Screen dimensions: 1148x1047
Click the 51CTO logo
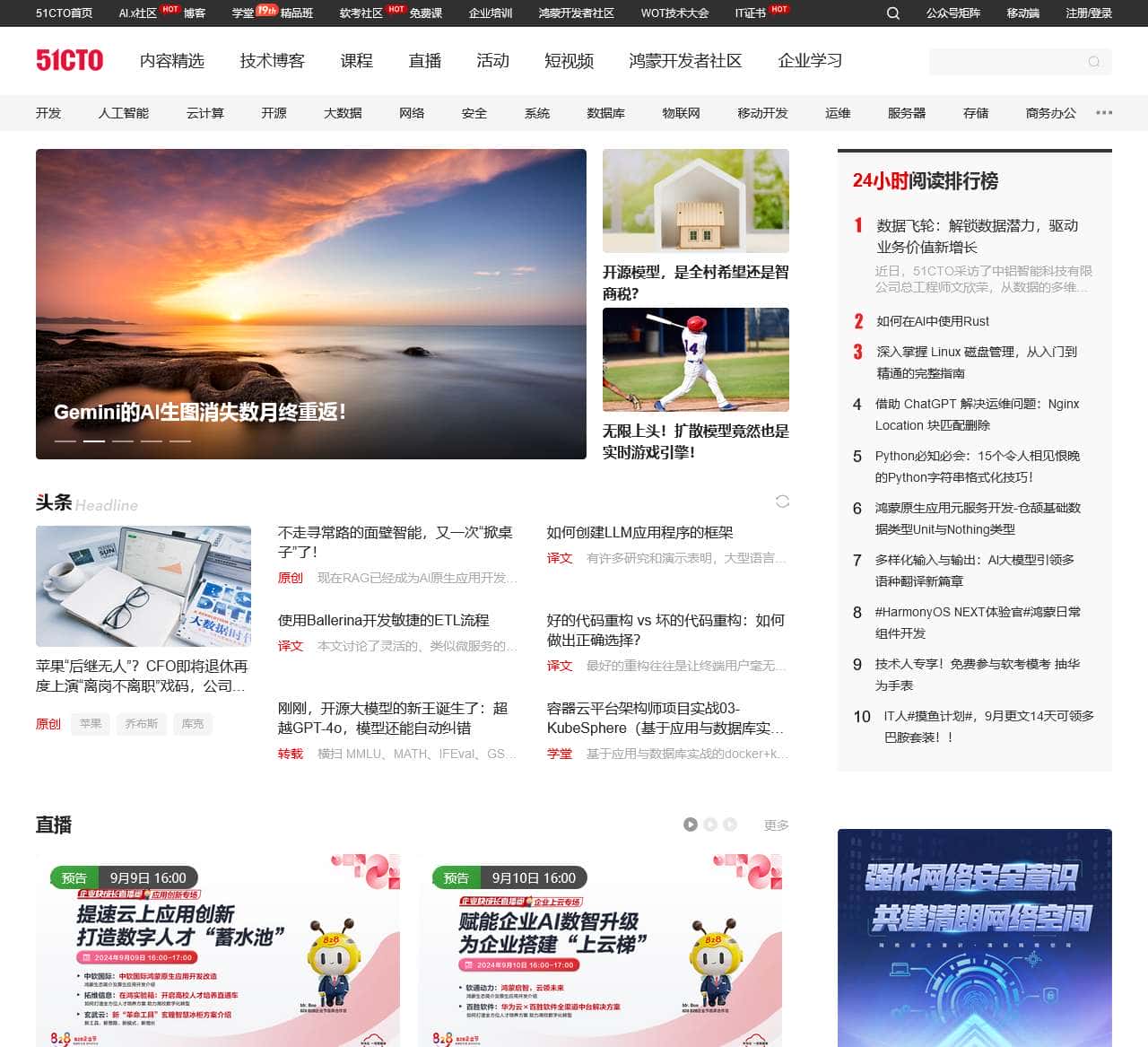click(70, 59)
